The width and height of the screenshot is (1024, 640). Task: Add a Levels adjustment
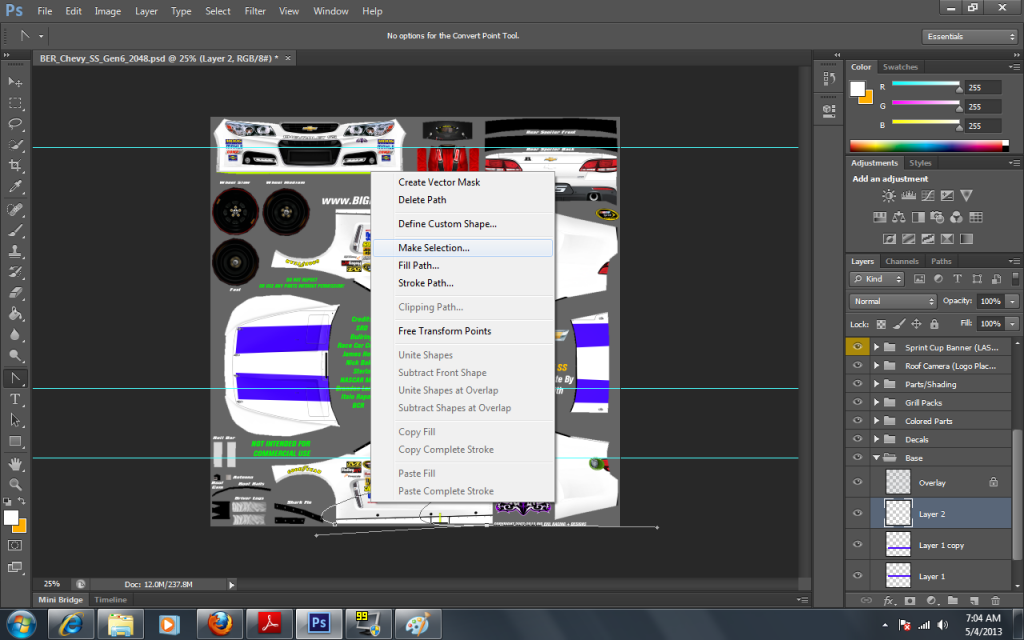coord(908,195)
